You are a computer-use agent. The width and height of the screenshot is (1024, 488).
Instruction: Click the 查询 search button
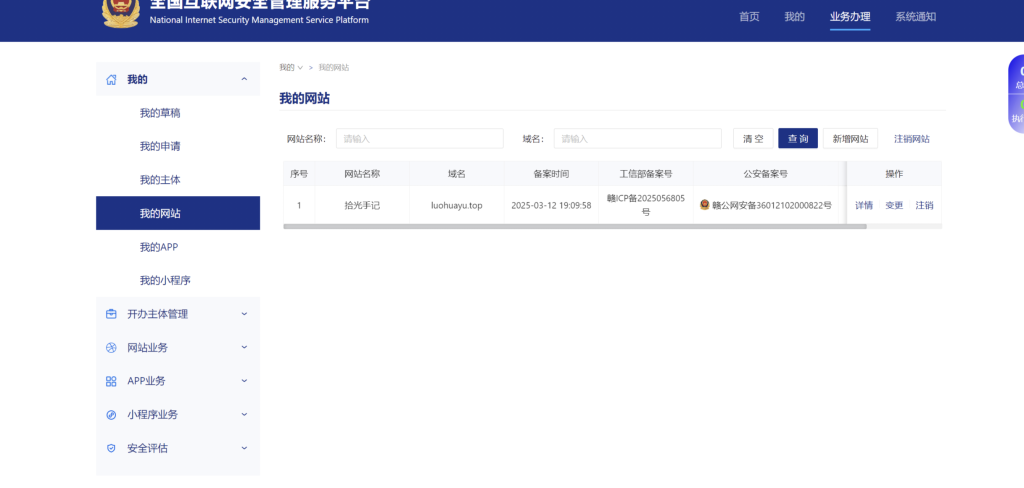[x=798, y=139]
